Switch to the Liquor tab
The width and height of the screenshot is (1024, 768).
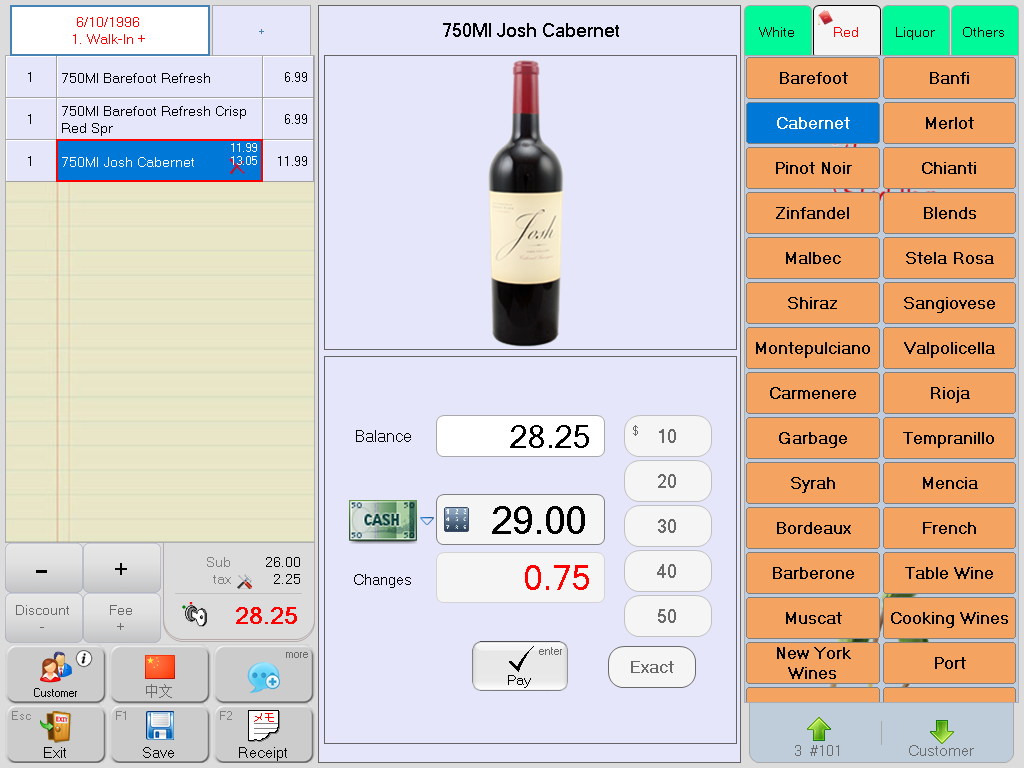pyautogui.click(x=915, y=31)
